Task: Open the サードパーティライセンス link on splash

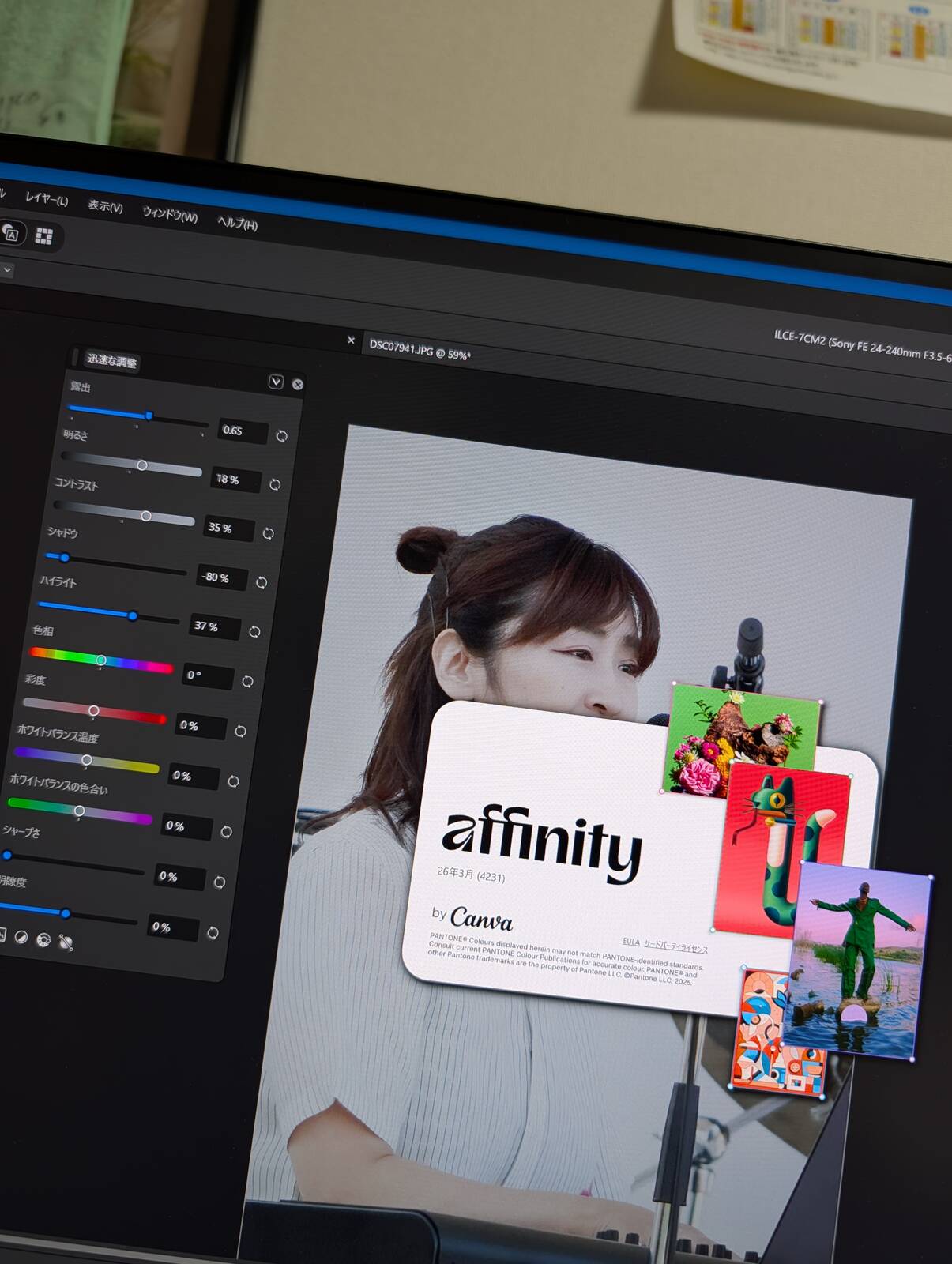Action: point(675,946)
